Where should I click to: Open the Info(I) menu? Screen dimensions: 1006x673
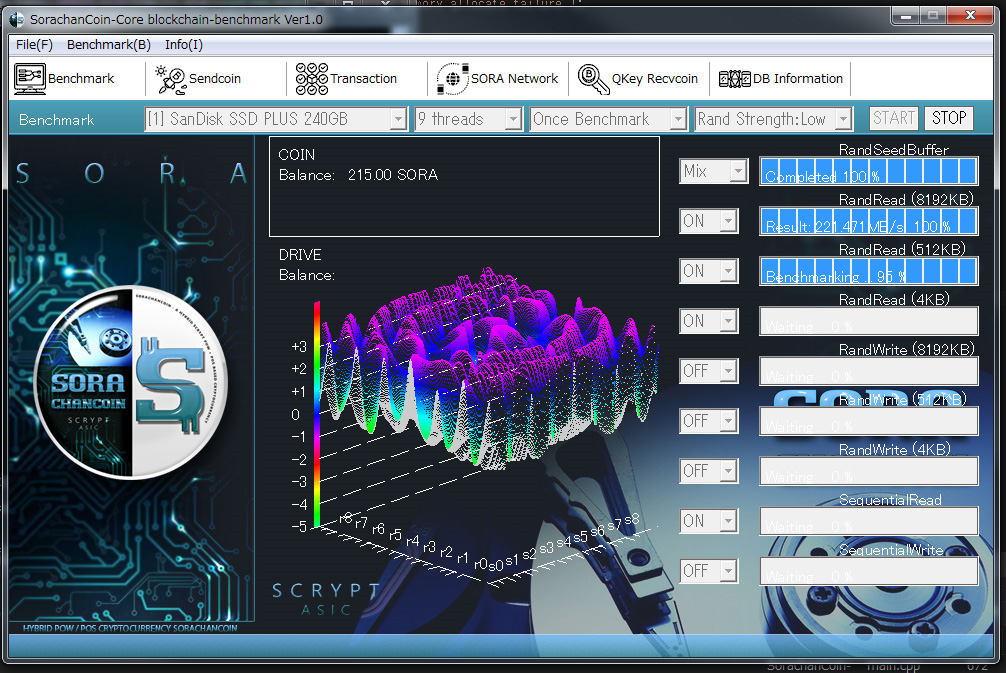(x=183, y=44)
